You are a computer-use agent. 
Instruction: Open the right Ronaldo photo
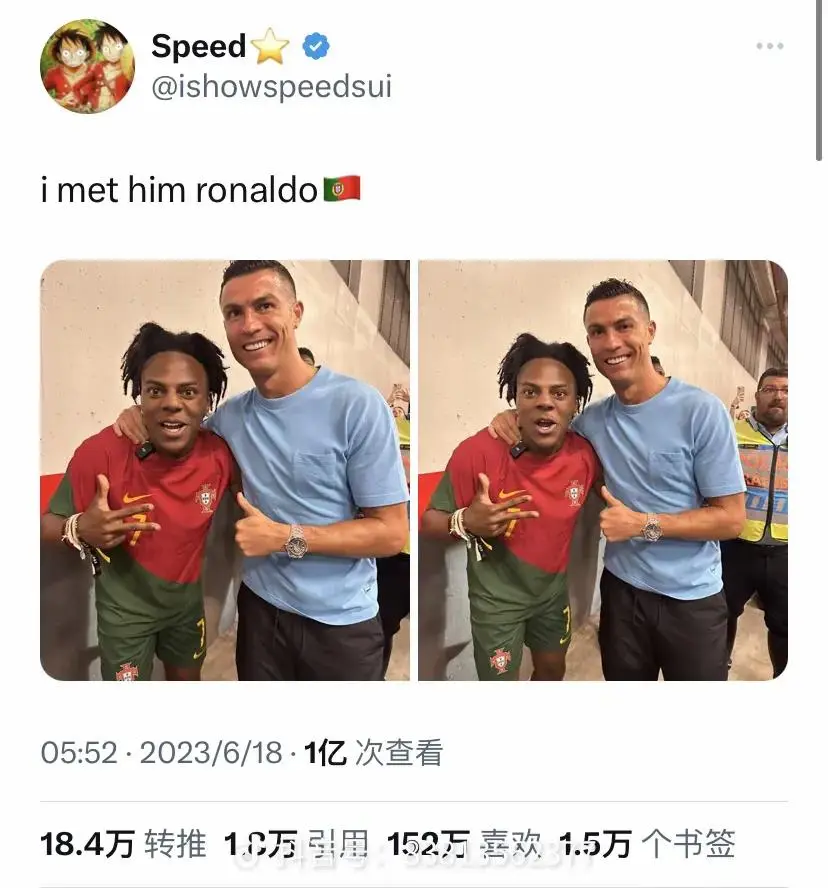[603, 470]
